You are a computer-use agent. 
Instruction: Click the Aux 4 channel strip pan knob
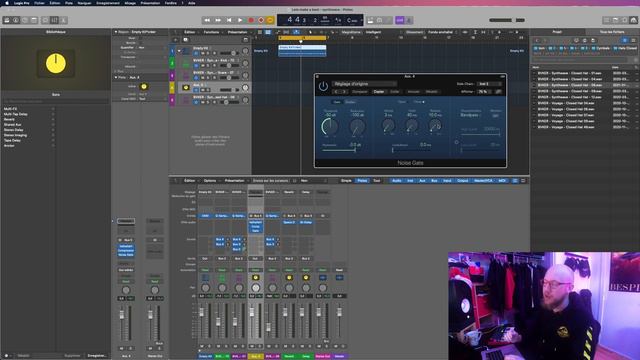point(256,288)
